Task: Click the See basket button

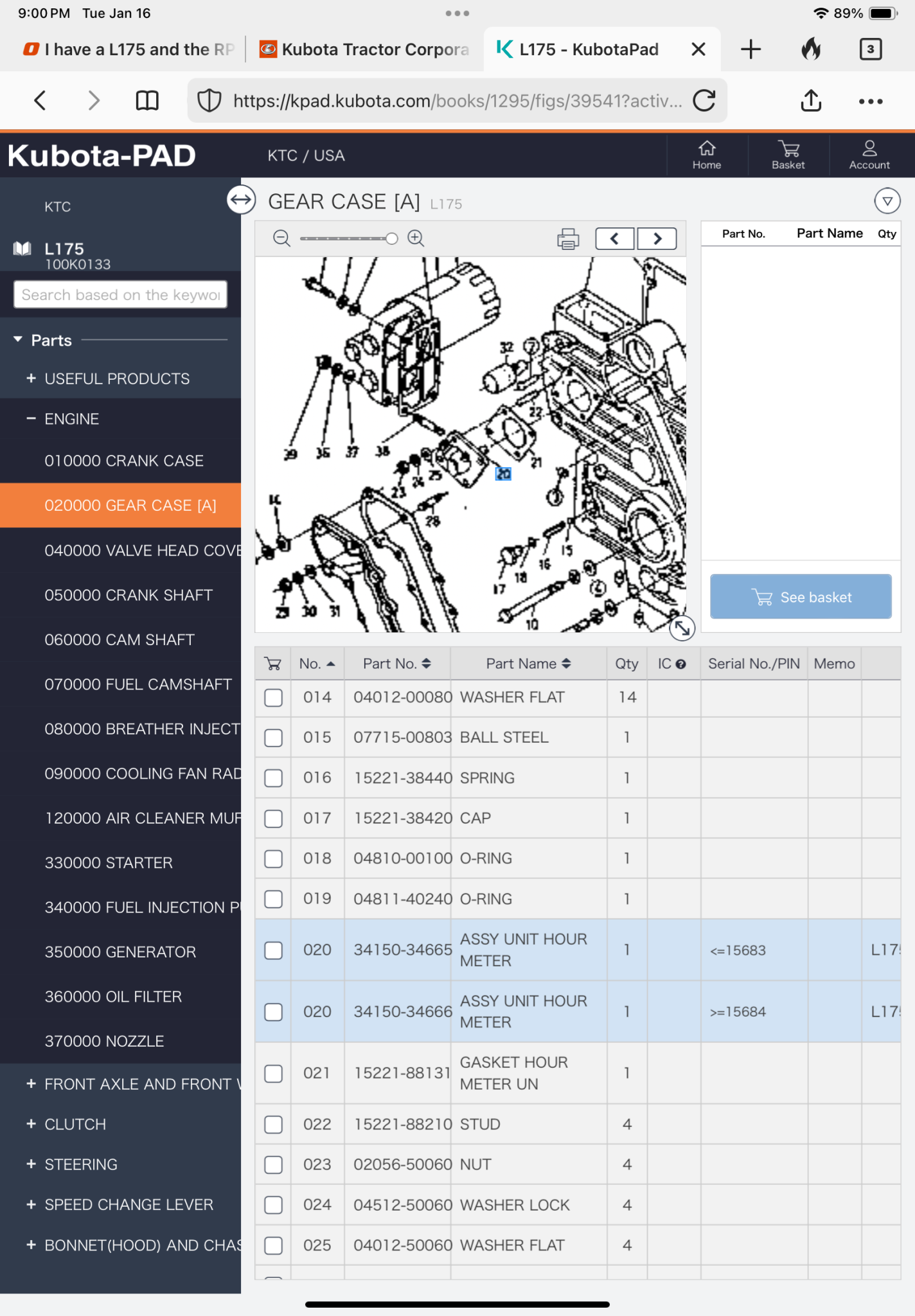Action: click(x=801, y=597)
